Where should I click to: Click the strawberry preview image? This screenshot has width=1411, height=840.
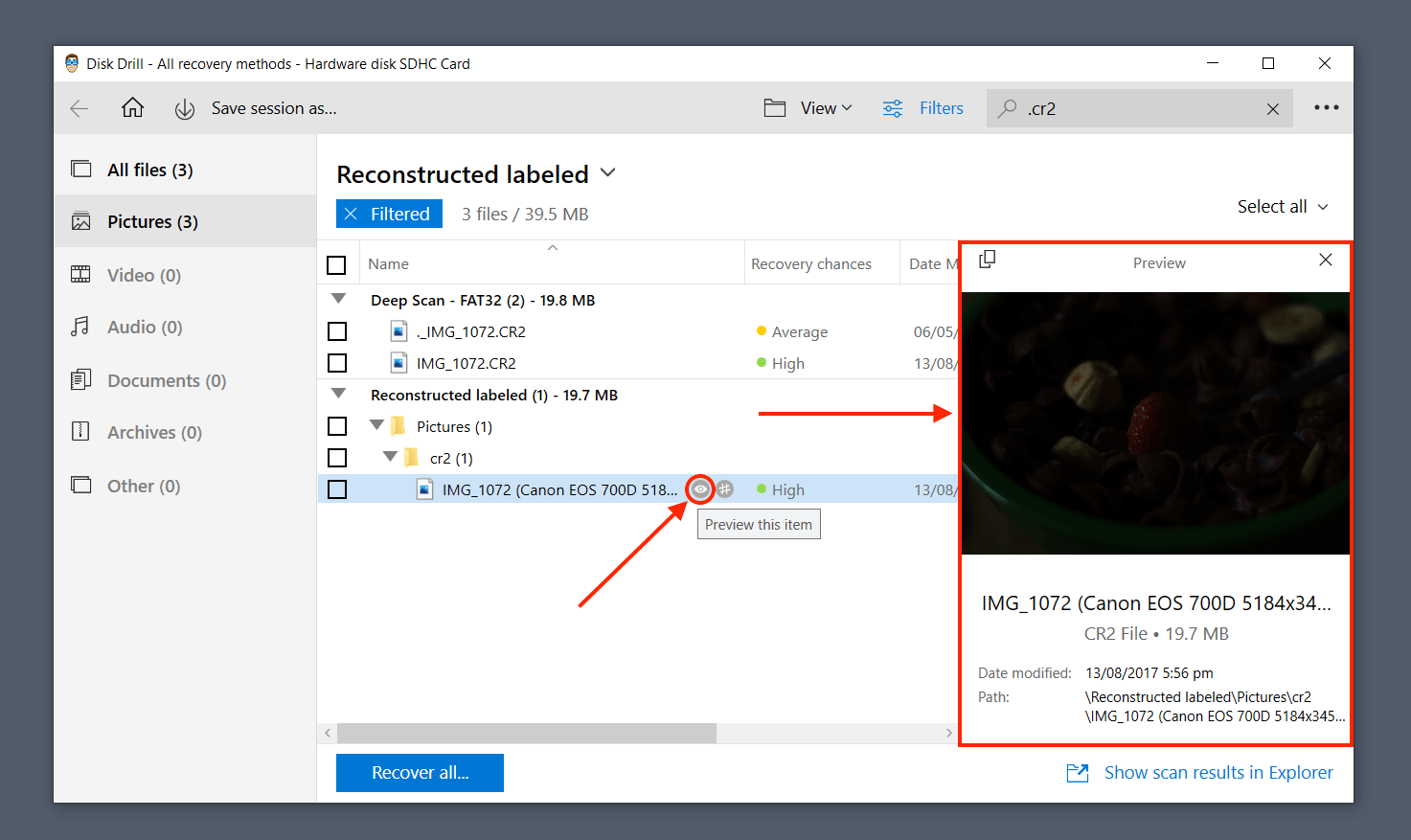(x=1155, y=423)
